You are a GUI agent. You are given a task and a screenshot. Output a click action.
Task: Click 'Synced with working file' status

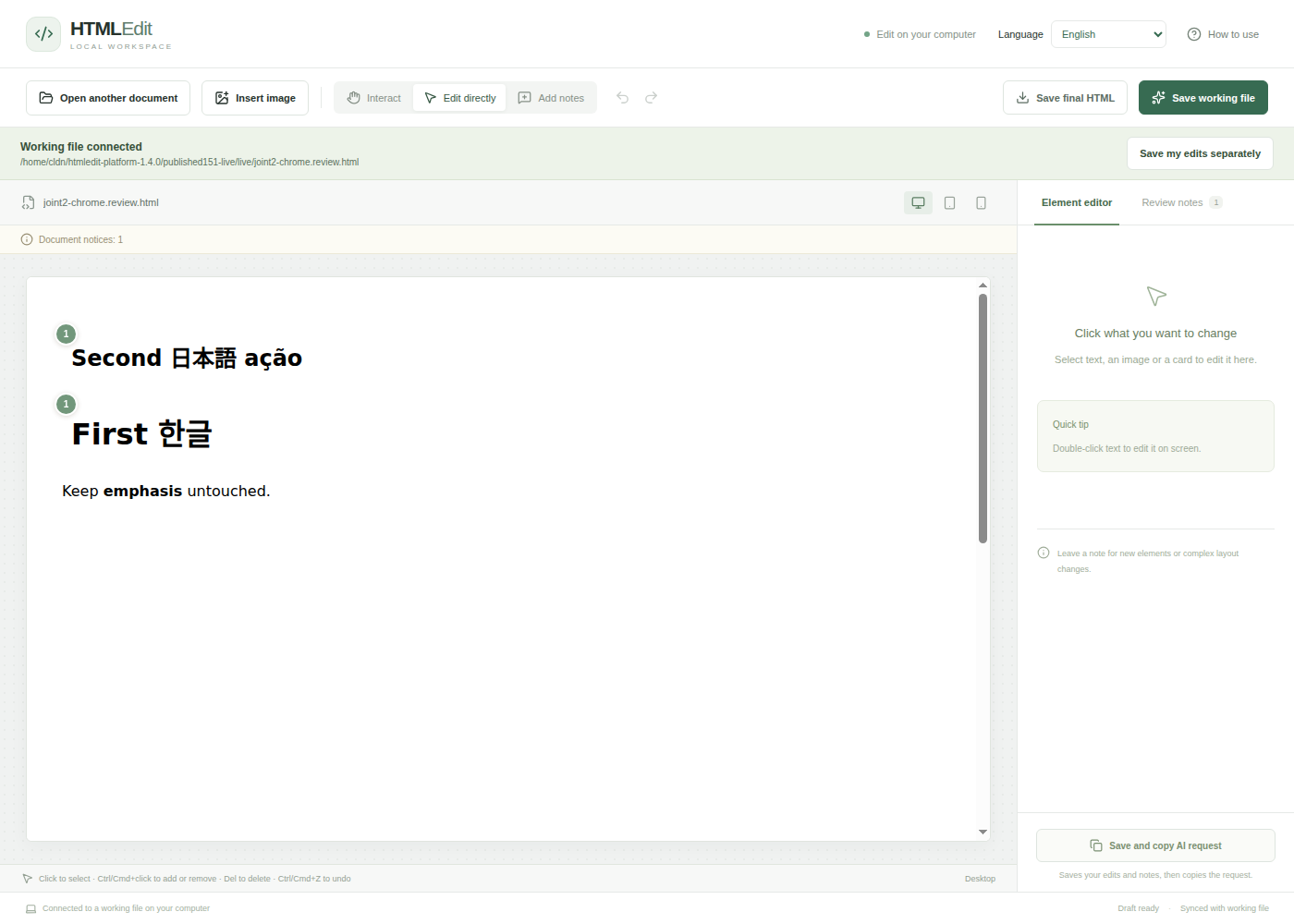1225,908
